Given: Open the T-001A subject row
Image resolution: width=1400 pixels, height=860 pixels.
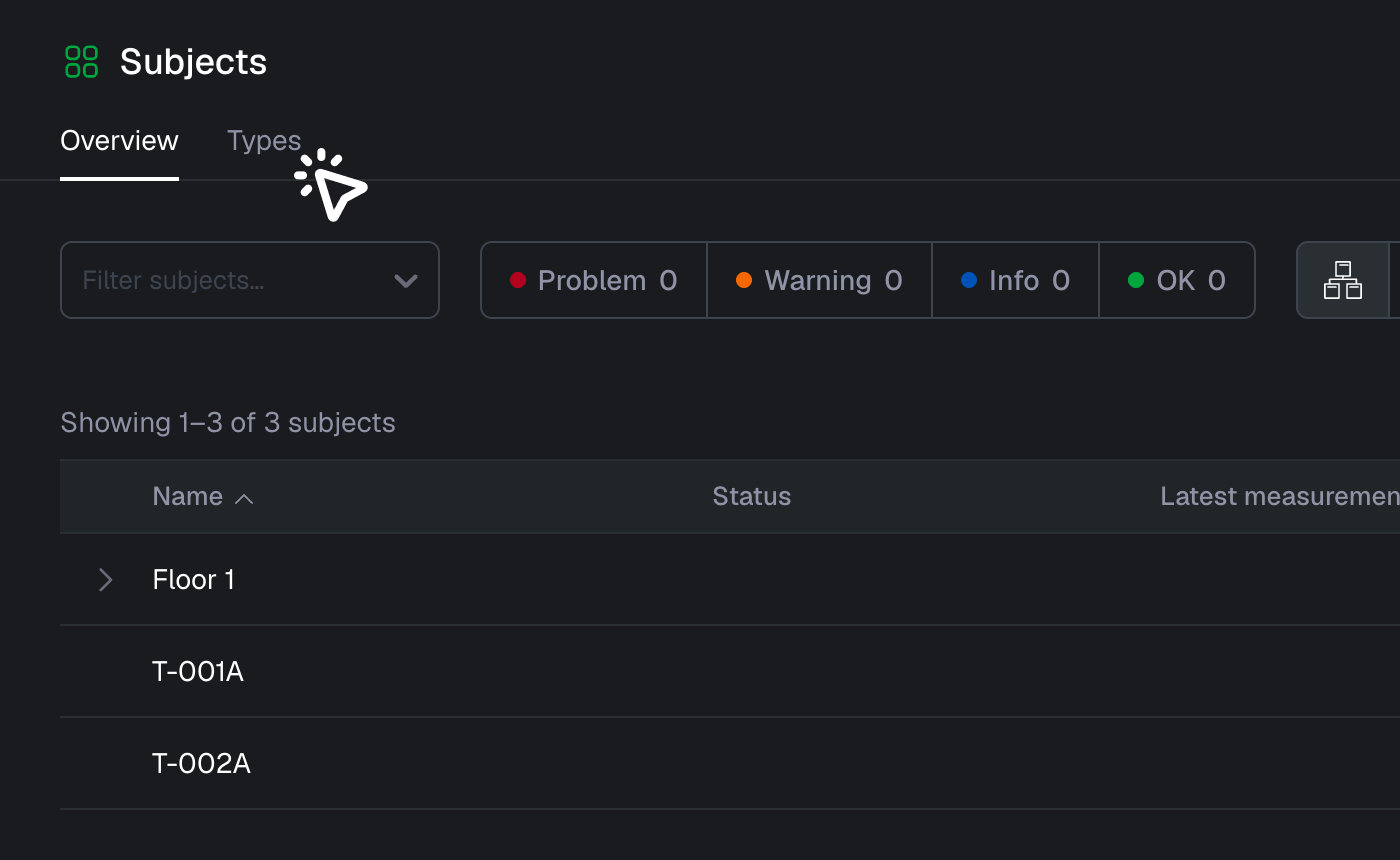Looking at the screenshot, I should point(730,672).
